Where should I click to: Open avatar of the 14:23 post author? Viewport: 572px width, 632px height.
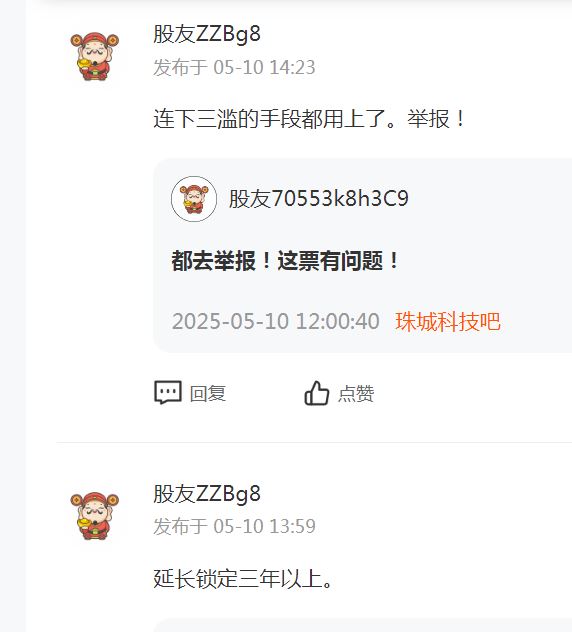[x=95, y=56]
